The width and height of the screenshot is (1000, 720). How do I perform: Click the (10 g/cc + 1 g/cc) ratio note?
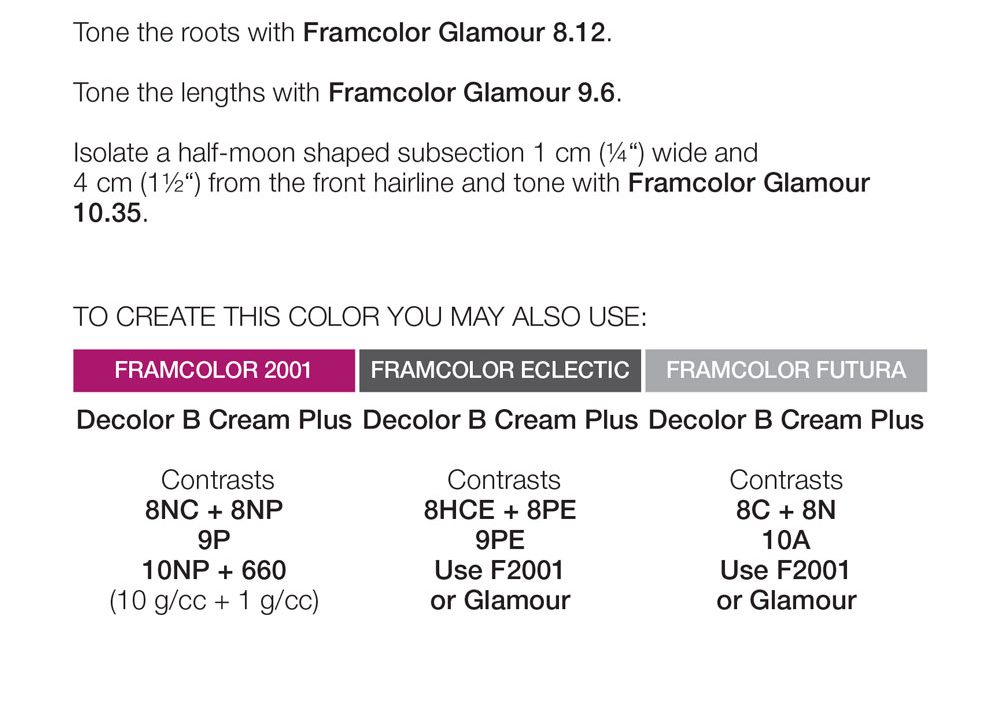214,601
